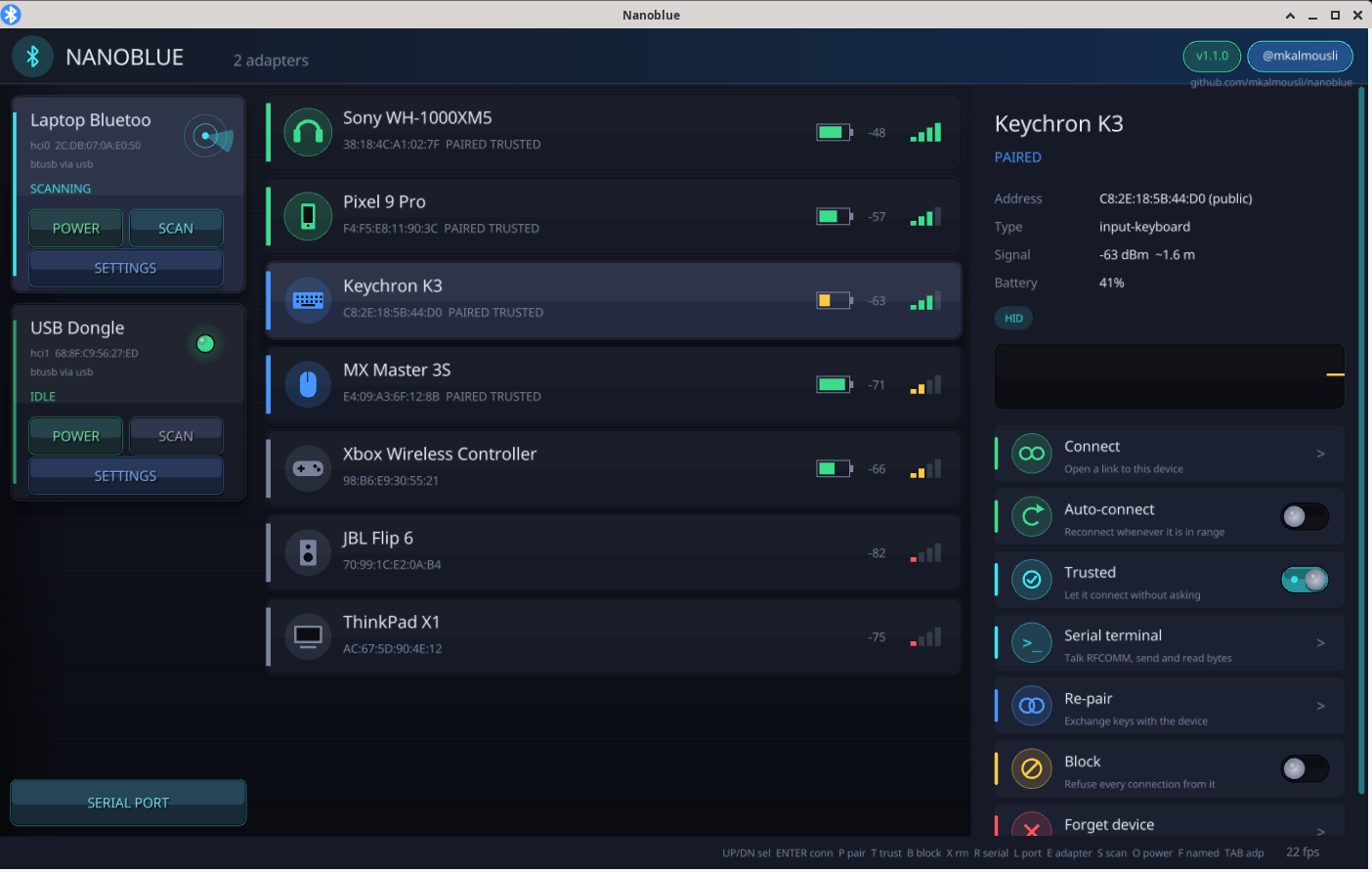Open the @mkalmousli profile link
This screenshot has width=1372, height=872.
point(1300,56)
